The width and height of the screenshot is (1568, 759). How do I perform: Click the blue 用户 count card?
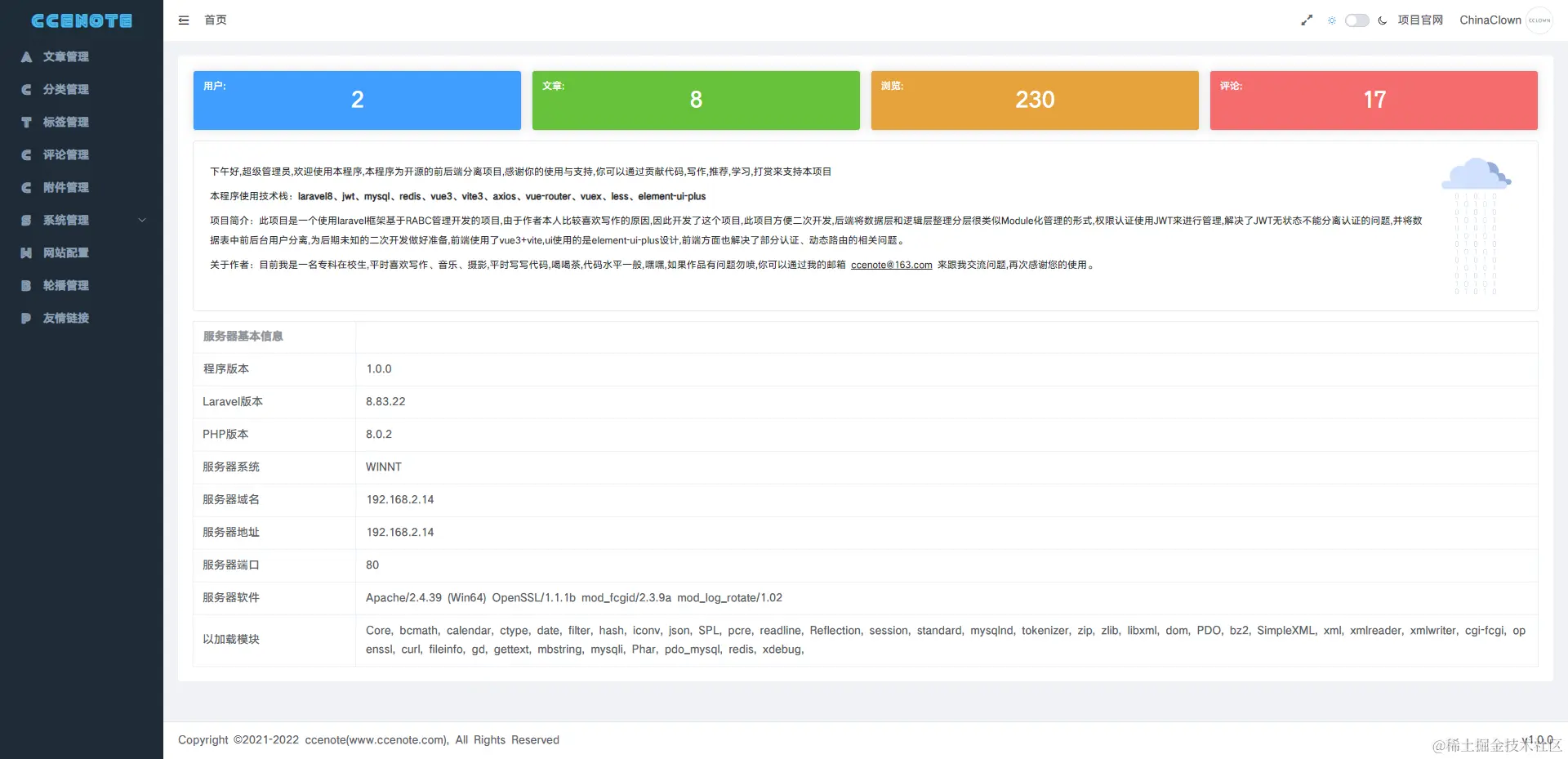click(357, 100)
